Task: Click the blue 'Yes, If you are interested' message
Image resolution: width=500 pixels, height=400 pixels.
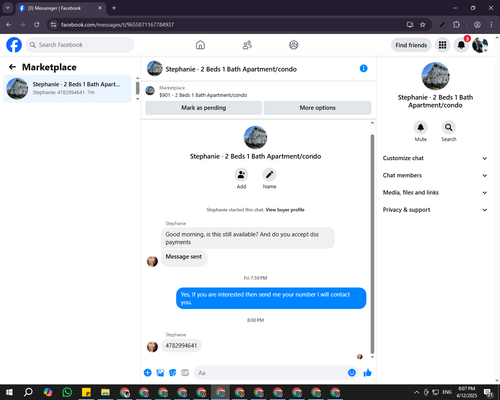Action: coord(271,298)
